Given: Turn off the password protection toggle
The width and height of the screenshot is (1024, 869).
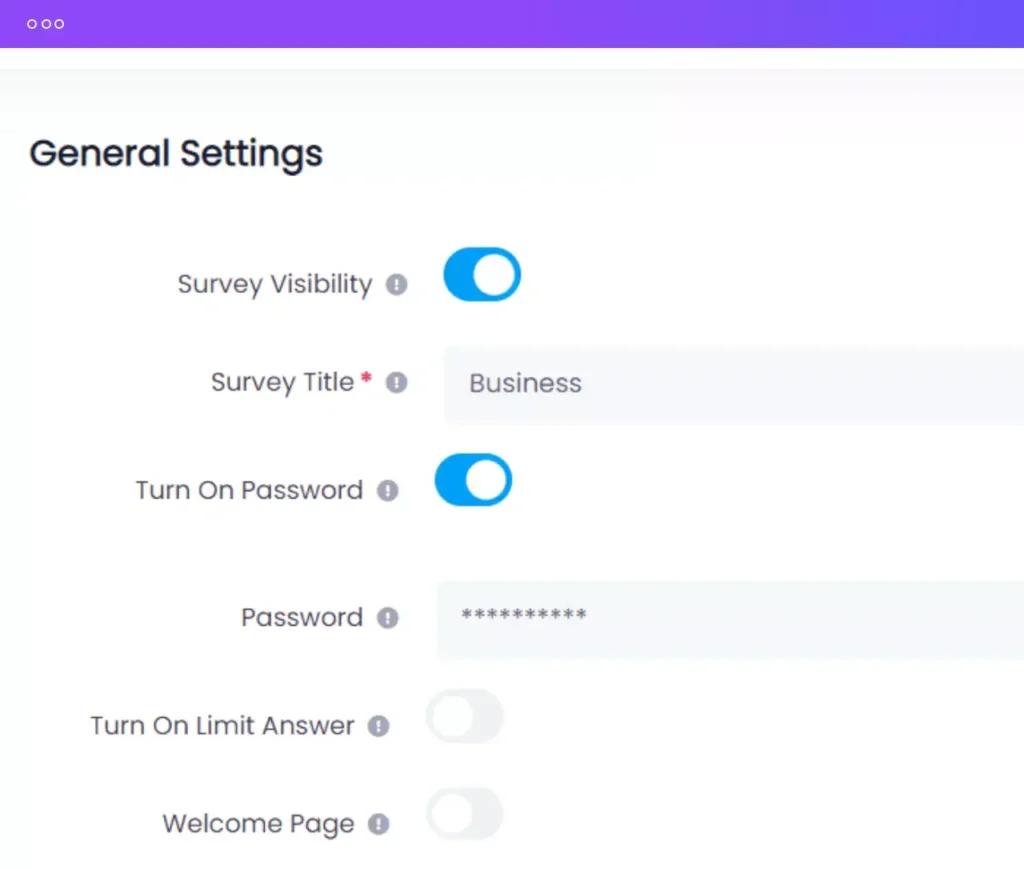Looking at the screenshot, I should coord(473,480).
